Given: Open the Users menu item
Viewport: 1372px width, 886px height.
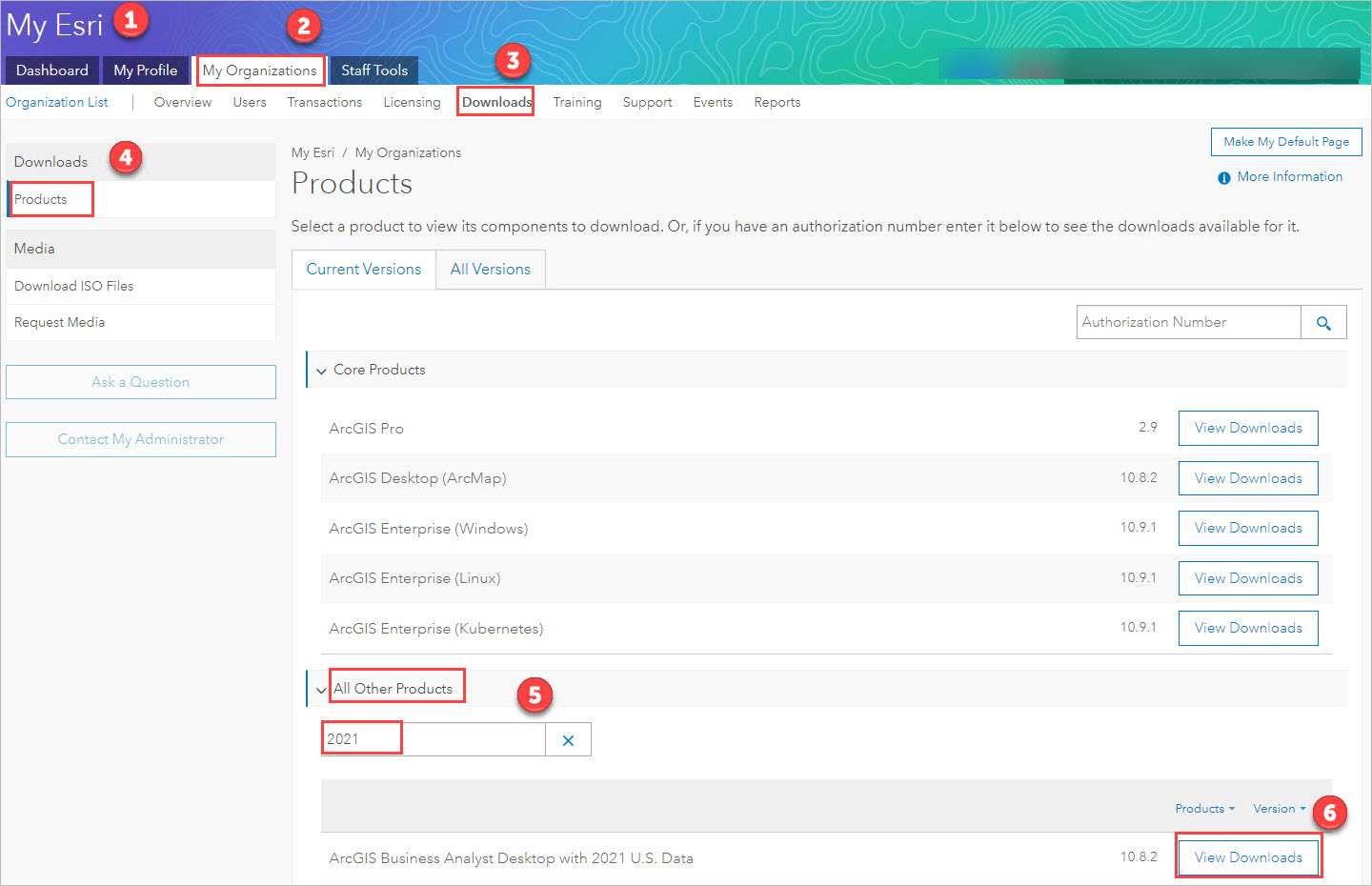Looking at the screenshot, I should (250, 102).
